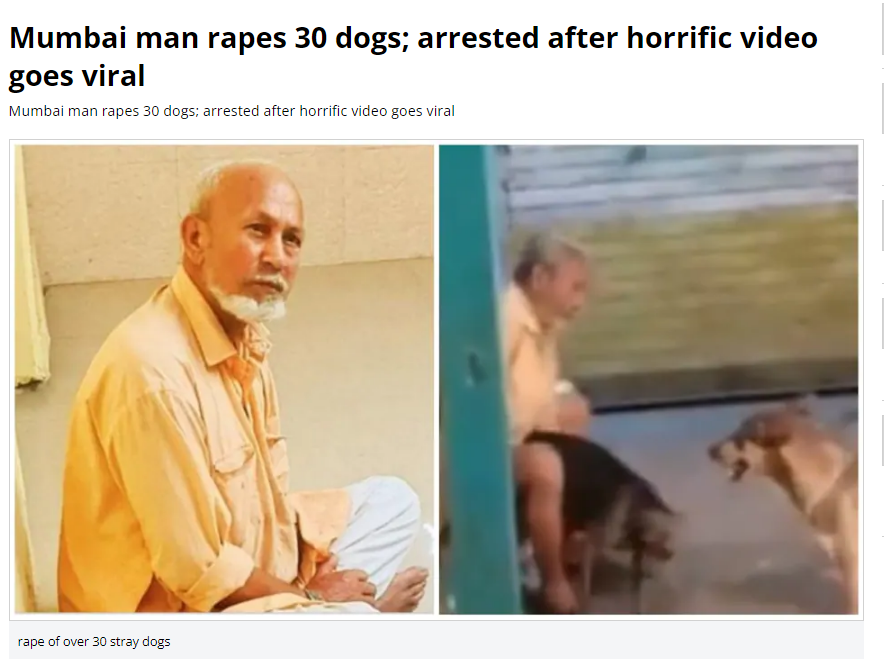Select the smaller subheadline text below title
Screen dimensions: 884x662
point(232,111)
